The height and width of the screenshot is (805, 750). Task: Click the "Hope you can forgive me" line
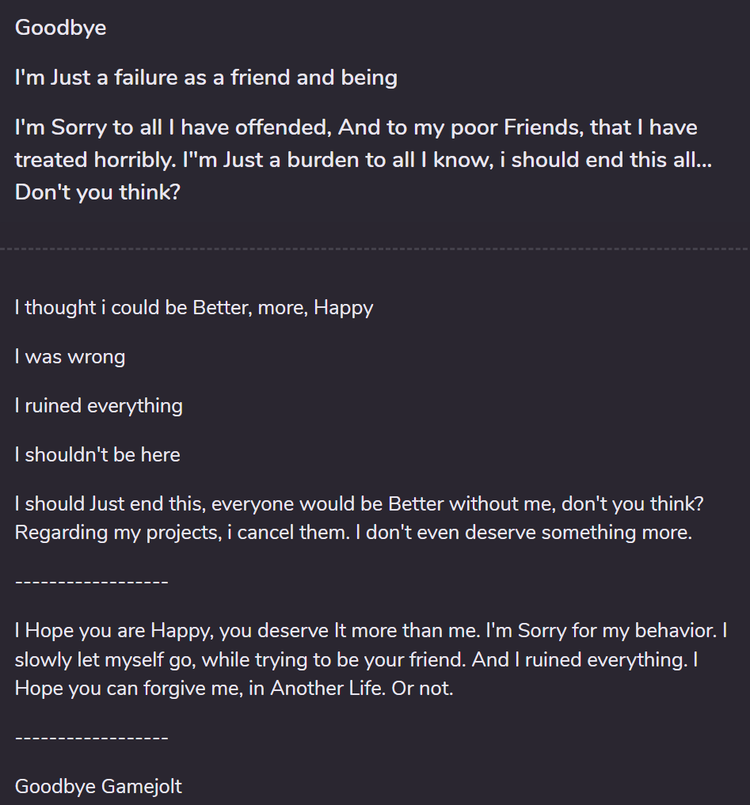click(x=234, y=688)
